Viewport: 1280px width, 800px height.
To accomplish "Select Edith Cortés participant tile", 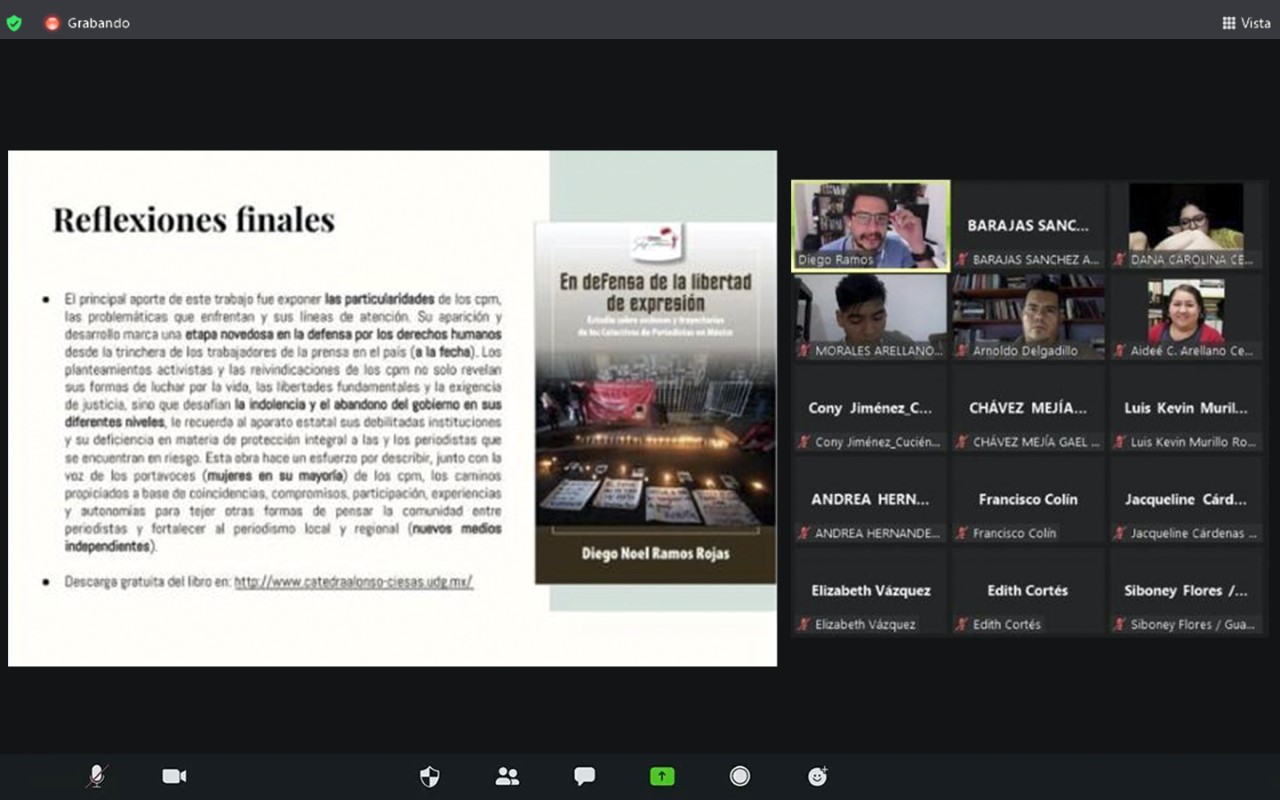I will point(1028,591).
